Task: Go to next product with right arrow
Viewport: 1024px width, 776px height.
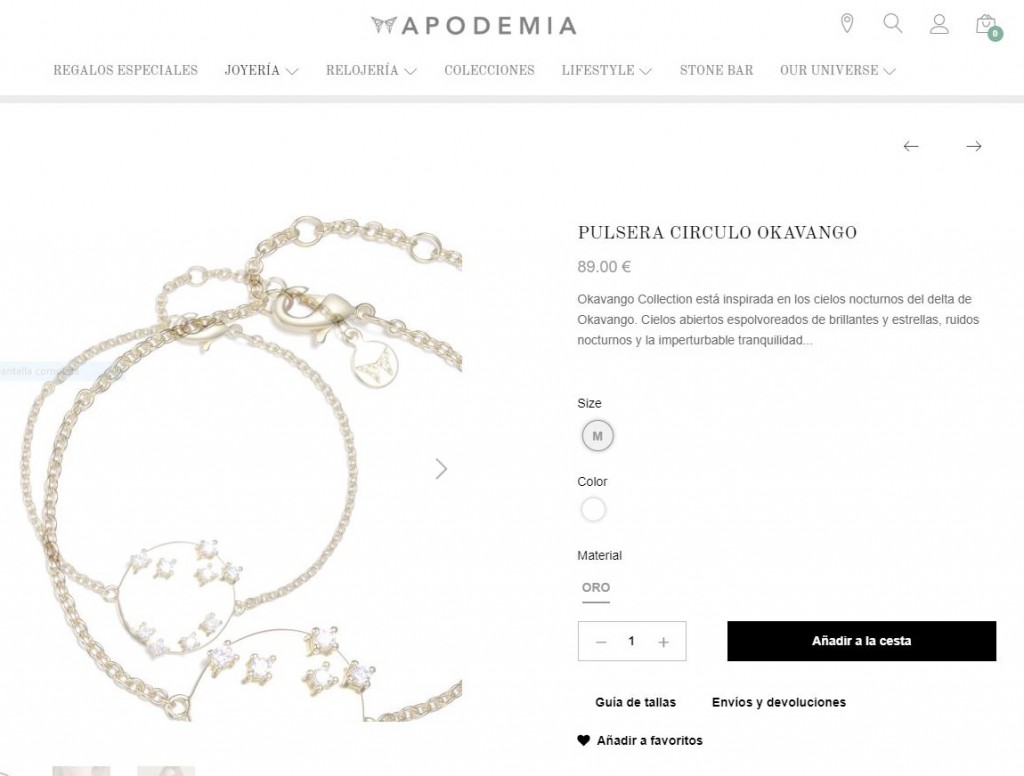Action: [x=974, y=146]
